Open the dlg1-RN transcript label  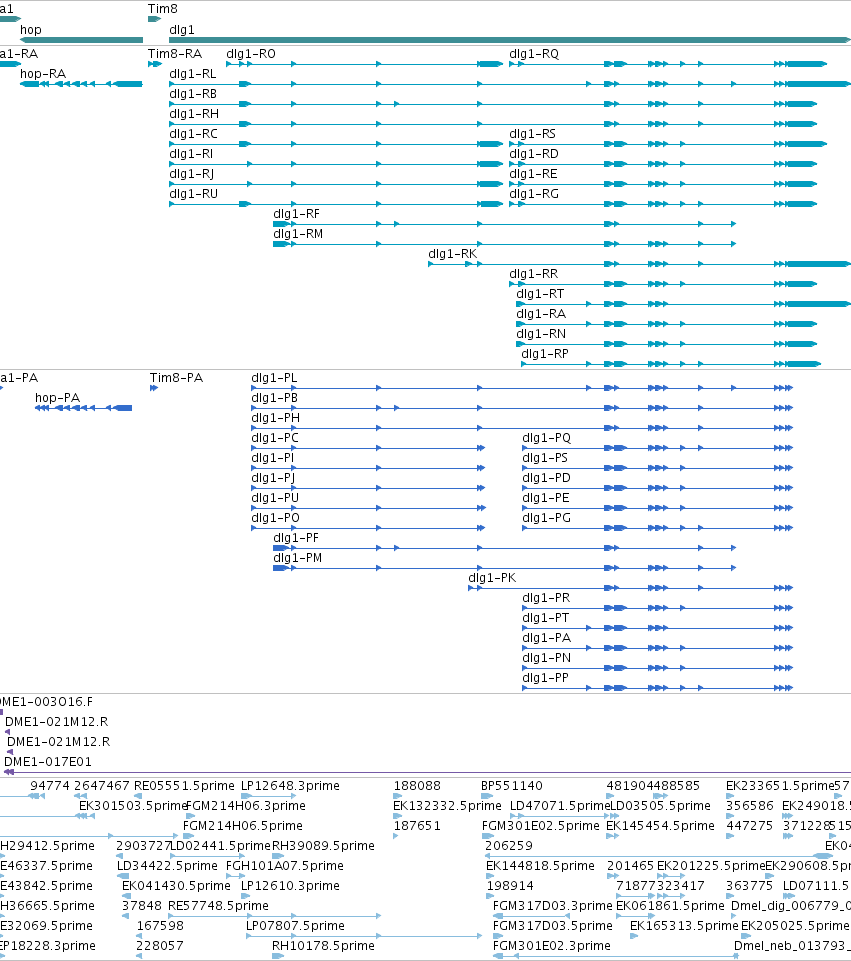541,334
